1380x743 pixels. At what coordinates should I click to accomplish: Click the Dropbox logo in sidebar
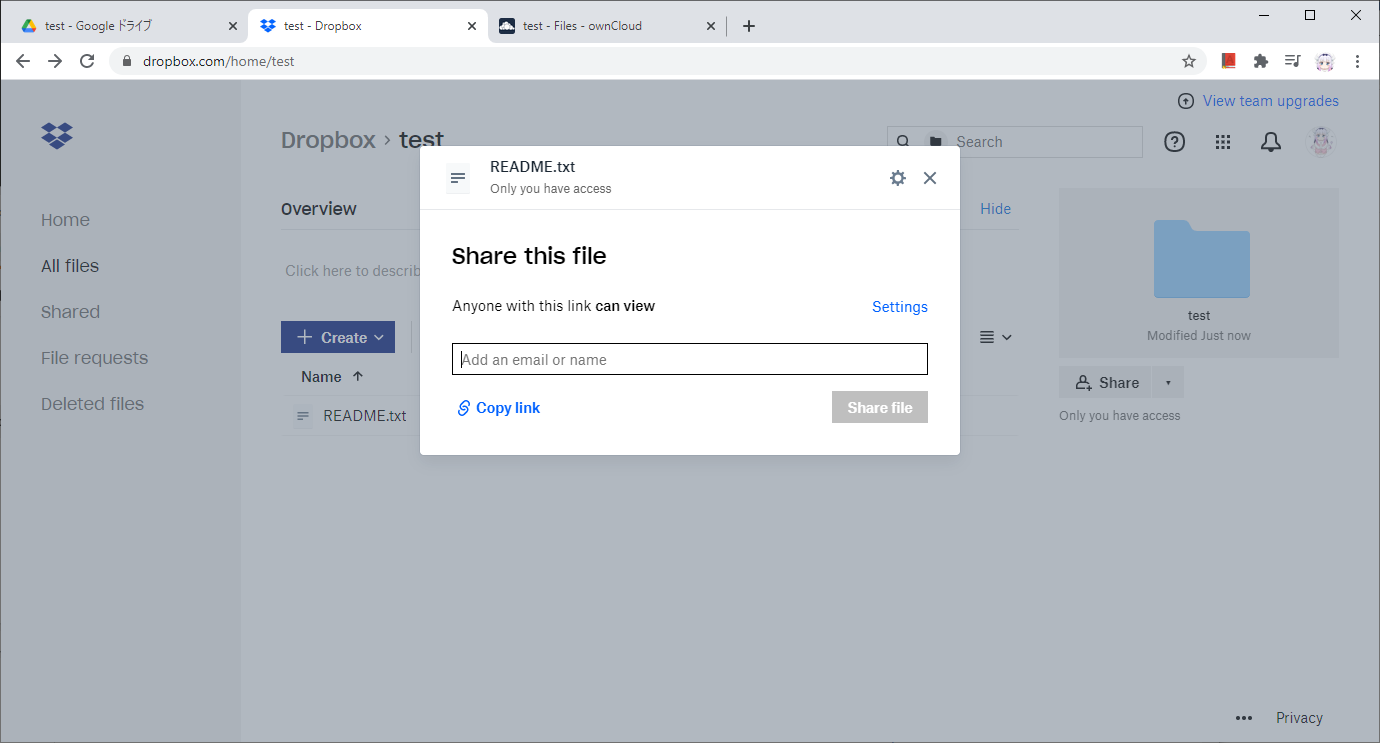click(x=57, y=135)
